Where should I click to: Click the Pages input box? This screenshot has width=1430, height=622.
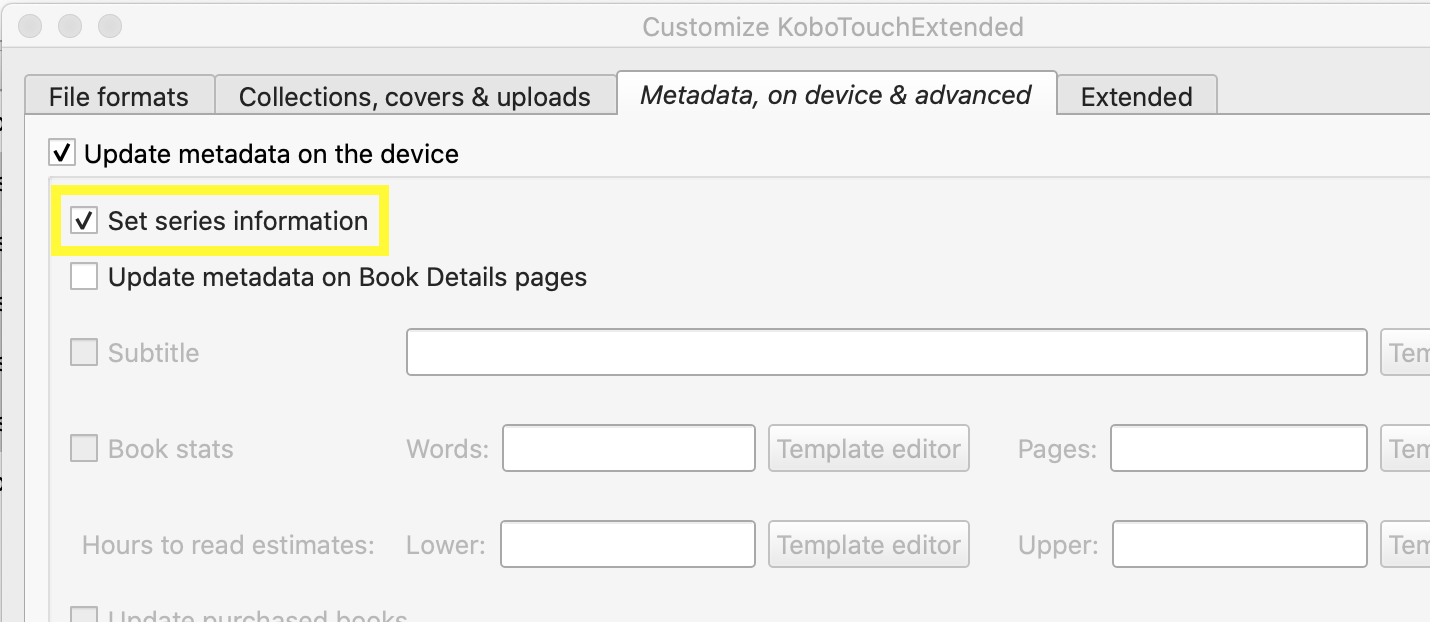[1238, 449]
